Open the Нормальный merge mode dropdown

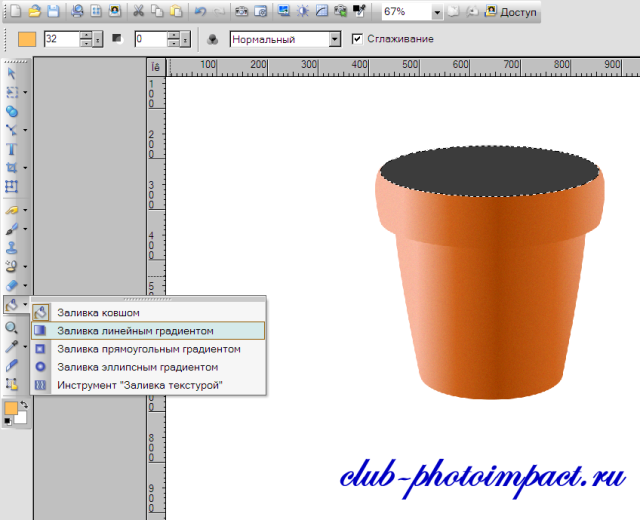(x=335, y=40)
